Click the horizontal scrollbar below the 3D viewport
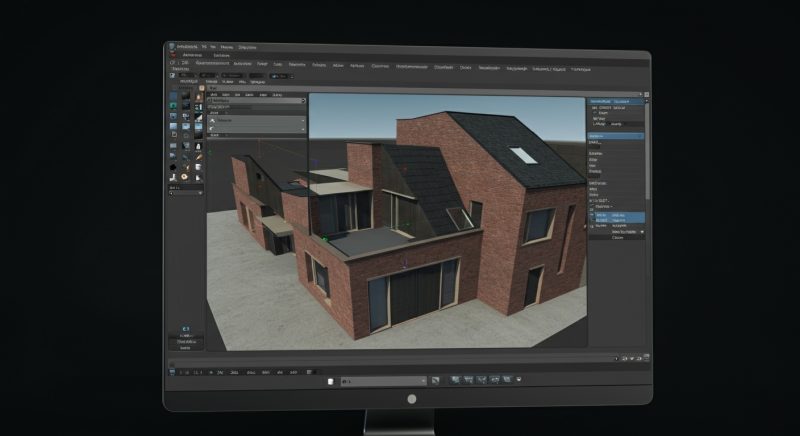This screenshot has height=436, width=800. point(393,358)
